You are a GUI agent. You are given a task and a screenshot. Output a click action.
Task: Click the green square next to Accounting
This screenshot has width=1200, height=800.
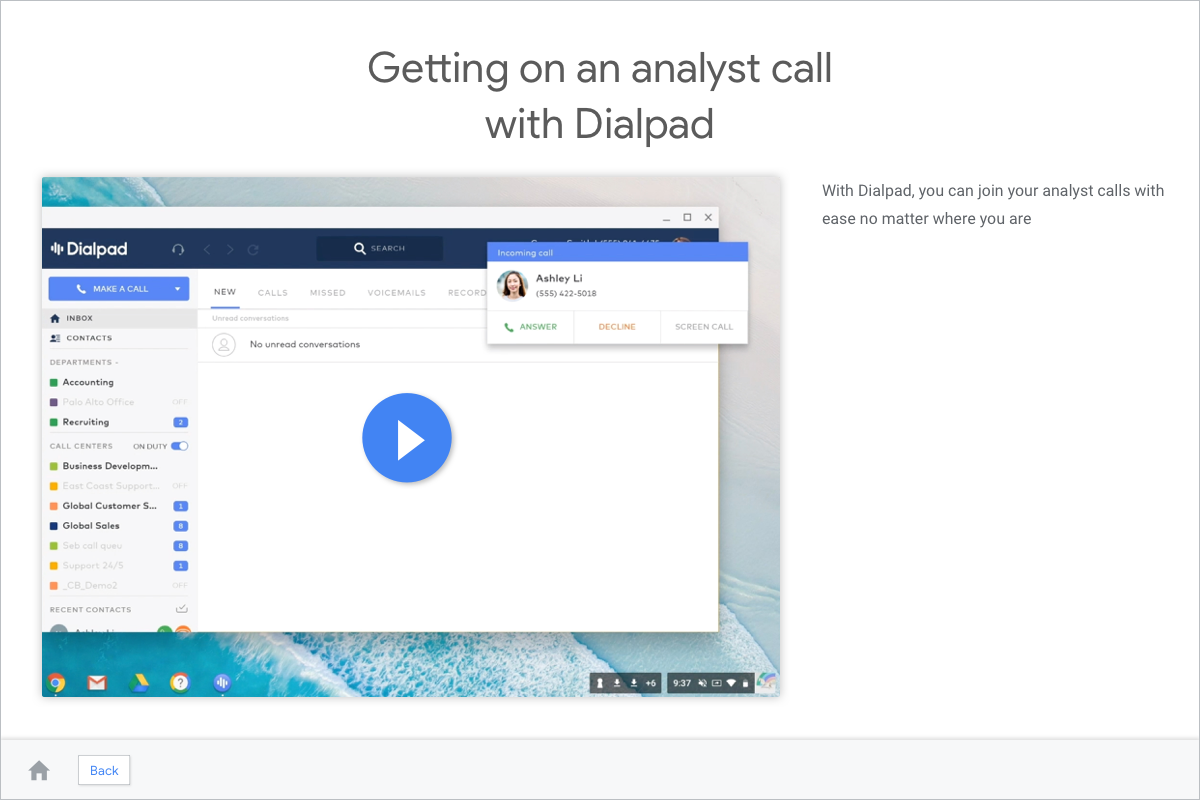[54, 382]
